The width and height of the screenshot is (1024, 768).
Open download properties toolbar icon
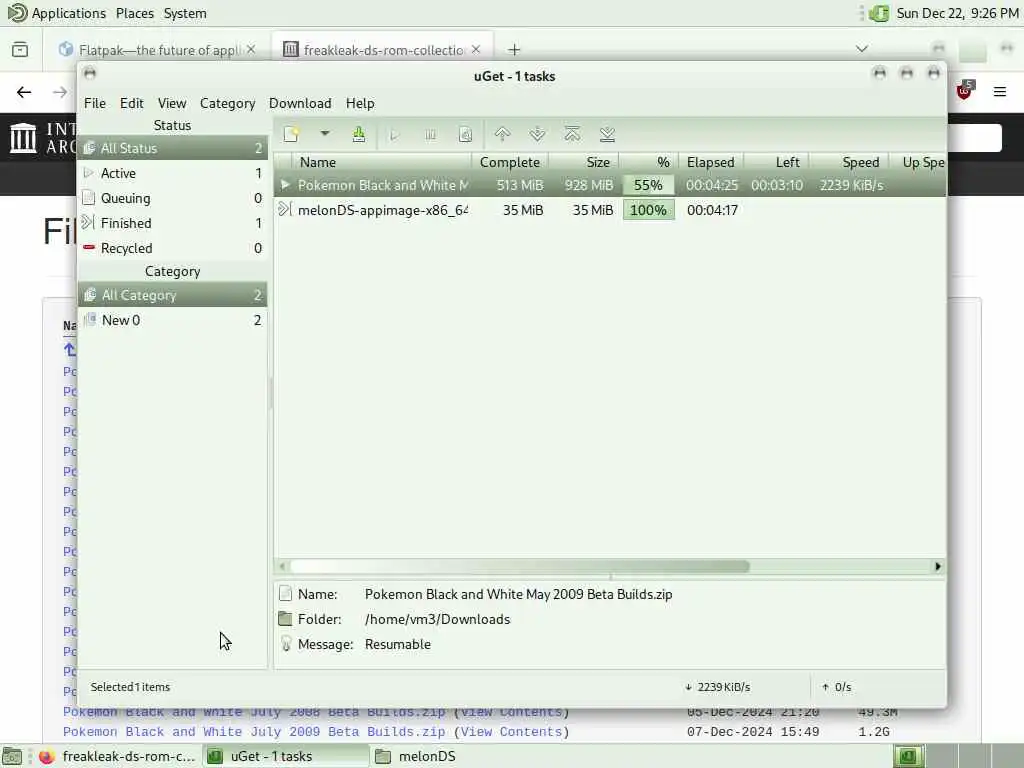[x=466, y=135]
